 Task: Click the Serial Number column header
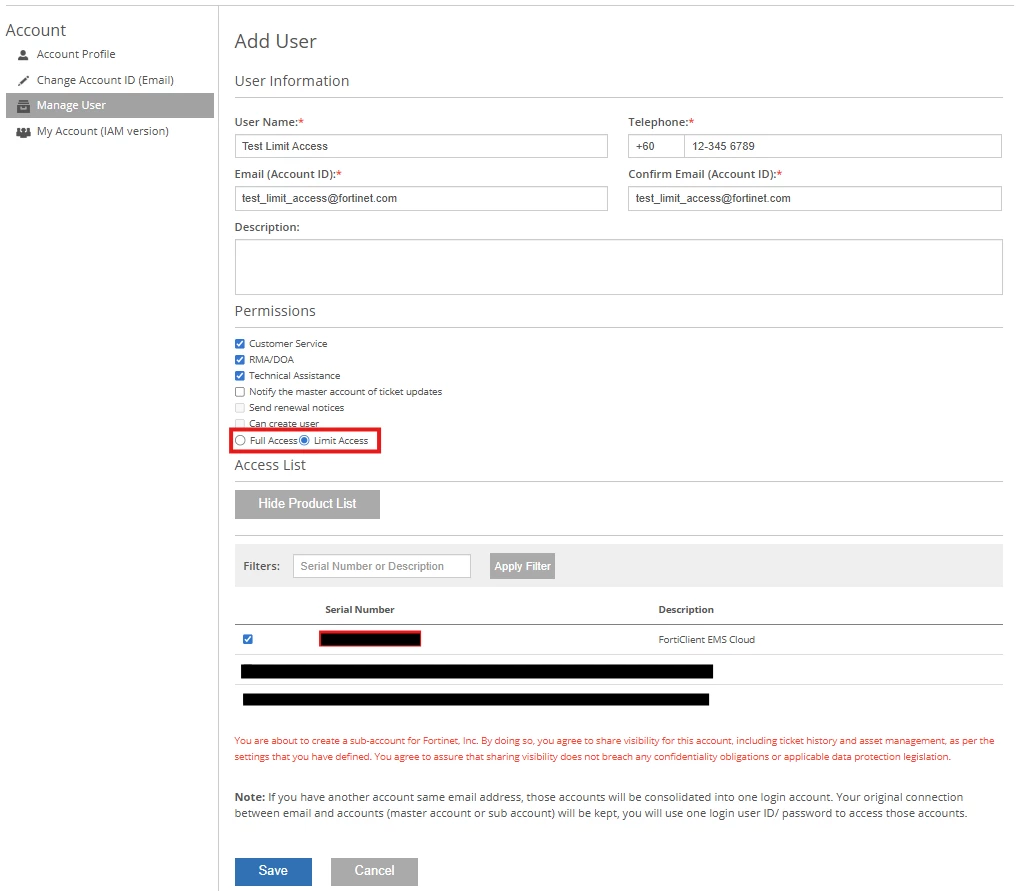tap(360, 610)
